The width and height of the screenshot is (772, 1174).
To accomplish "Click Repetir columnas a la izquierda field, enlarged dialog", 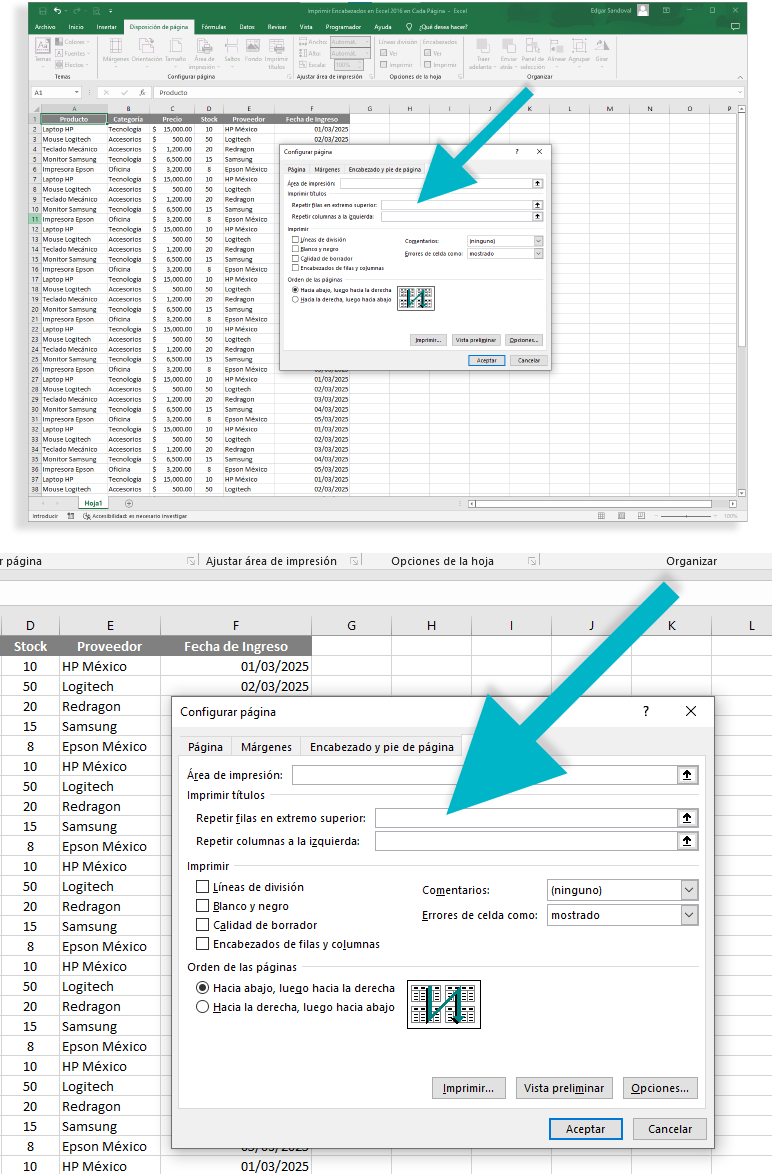I will [525, 842].
